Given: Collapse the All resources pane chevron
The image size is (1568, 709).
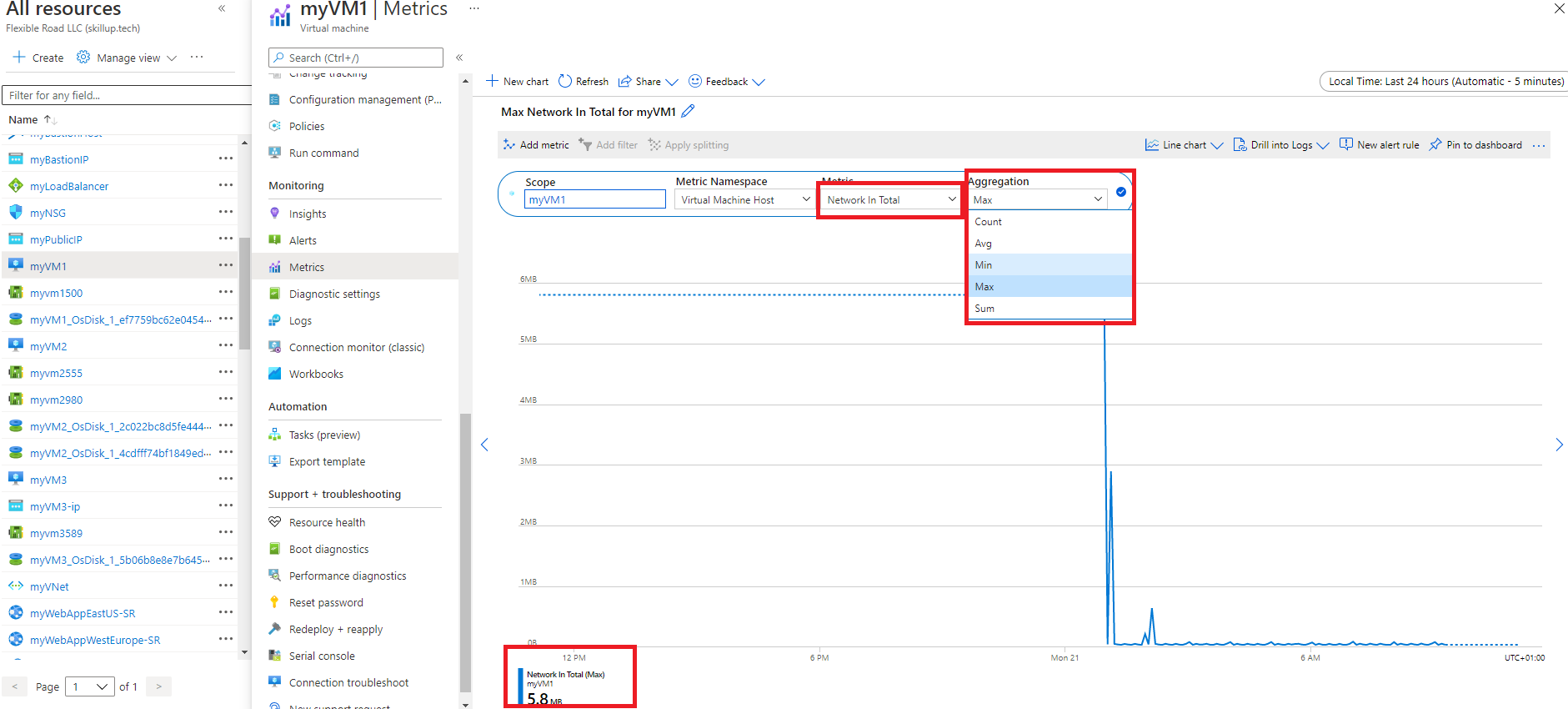Looking at the screenshot, I should coord(222,8).
